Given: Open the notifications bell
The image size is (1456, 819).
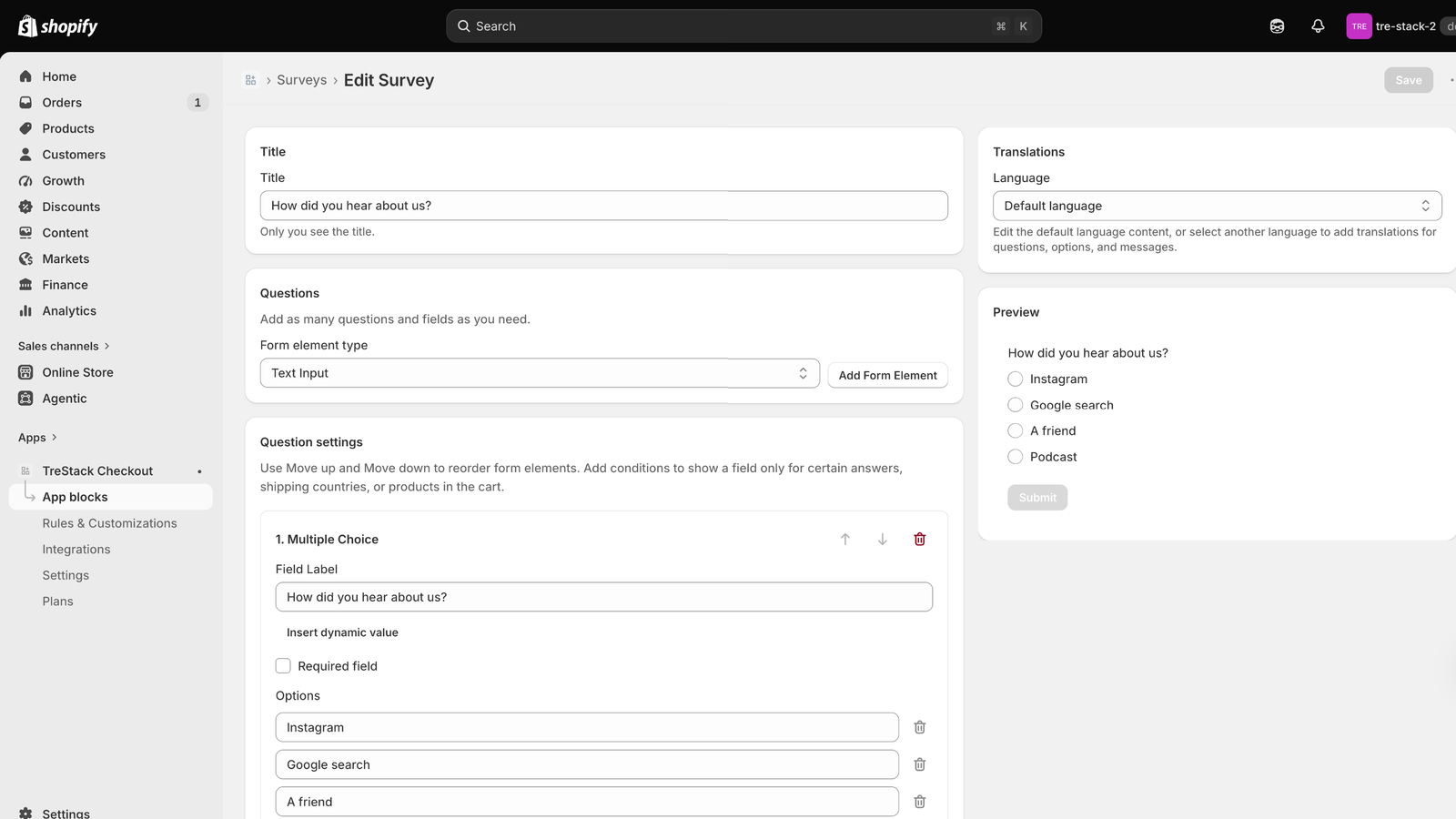Looking at the screenshot, I should pos(1318,26).
